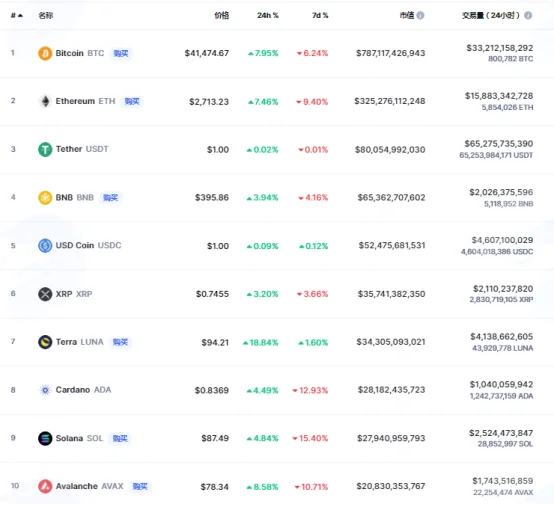Sort the table by 24h % column

click(x=268, y=15)
